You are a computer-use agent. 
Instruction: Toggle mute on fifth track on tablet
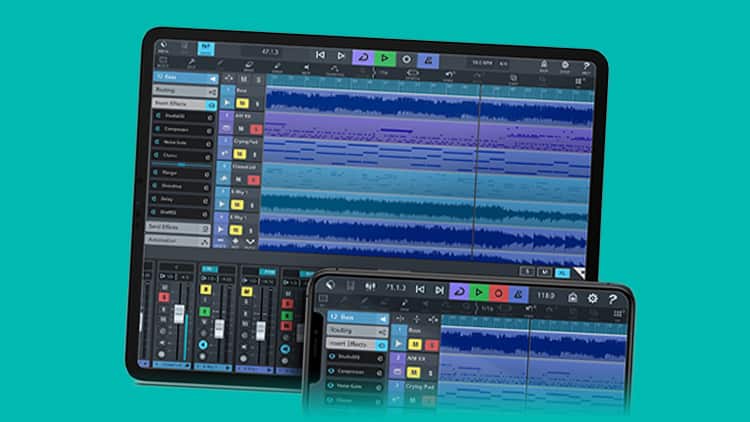(x=237, y=204)
